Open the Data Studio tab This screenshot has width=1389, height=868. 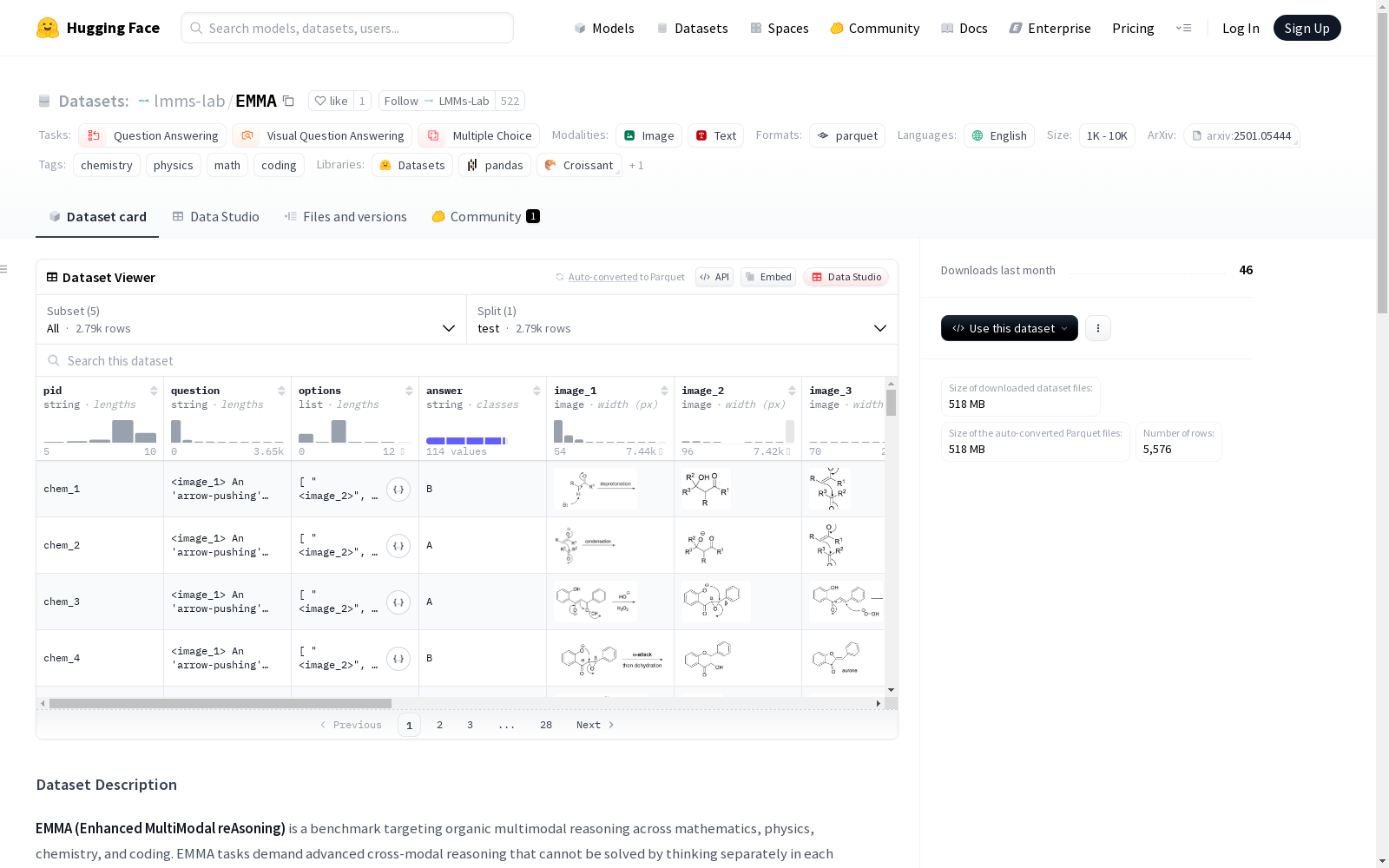tap(215, 216)
